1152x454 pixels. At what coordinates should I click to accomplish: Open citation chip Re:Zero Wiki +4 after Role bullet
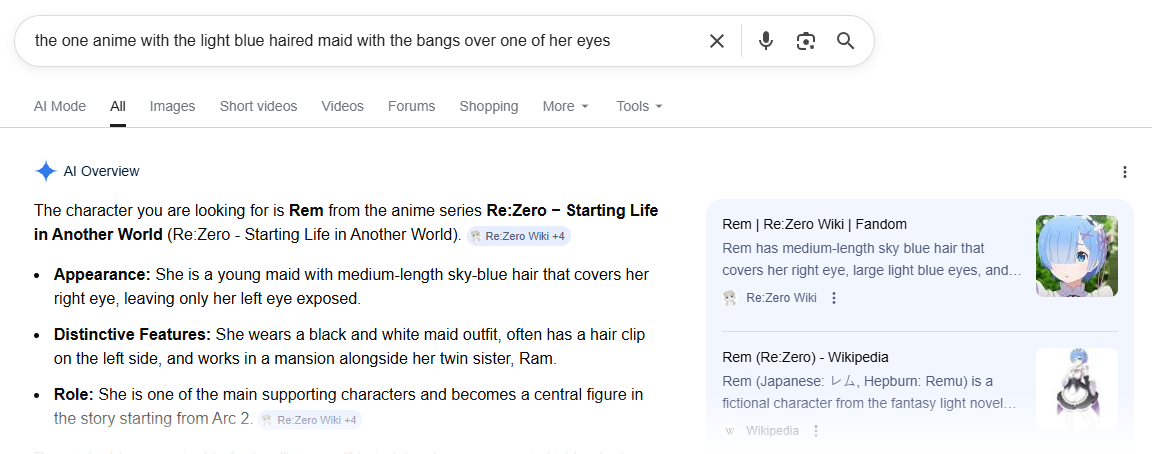point(310,419)
